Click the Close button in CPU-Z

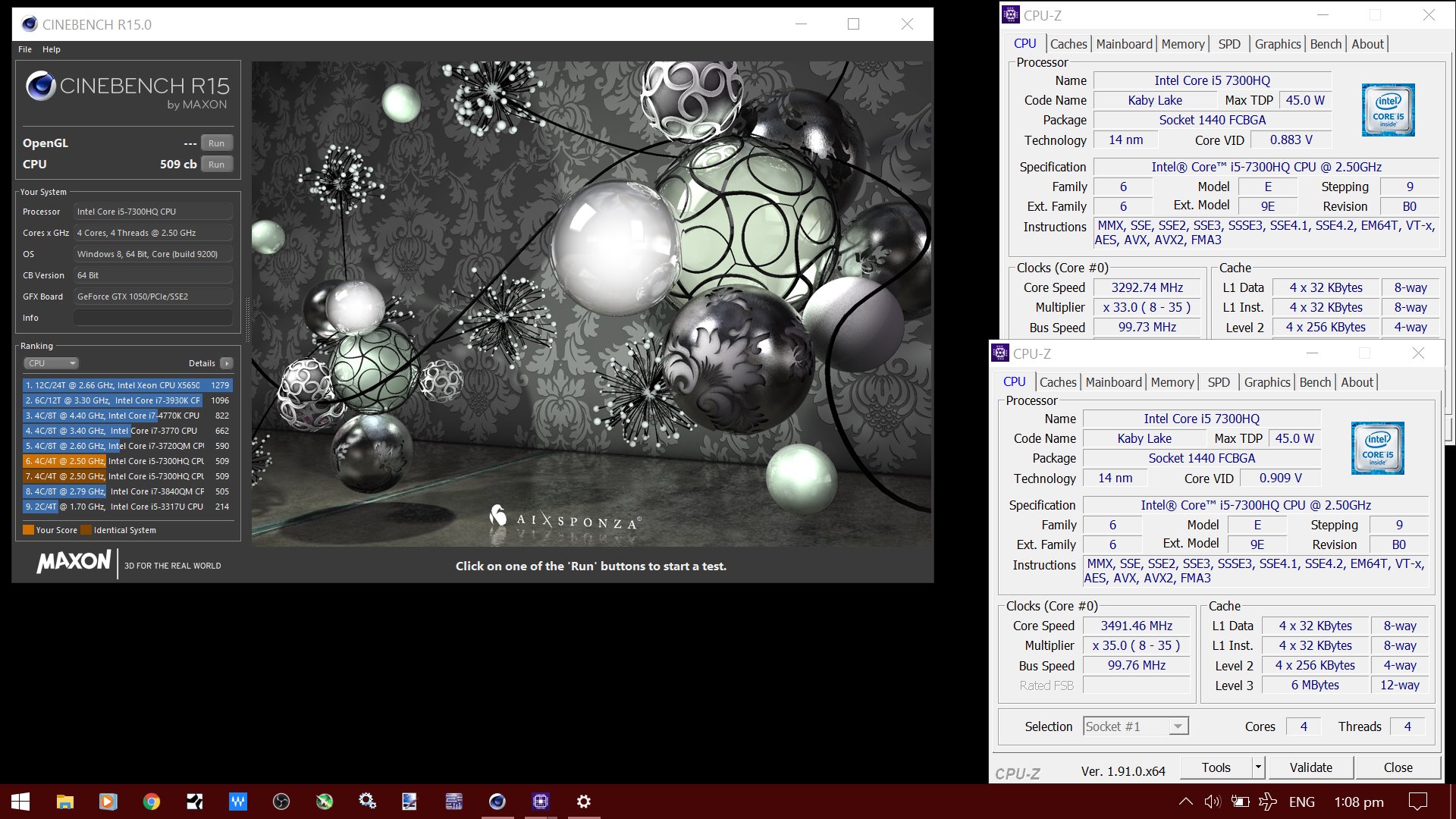click(1398, 767)
